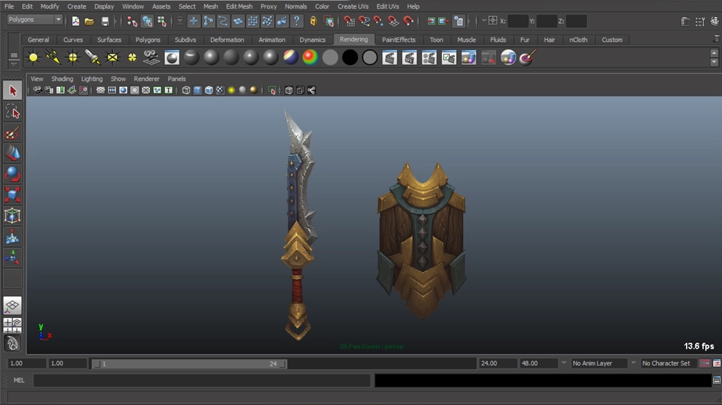Activate the Lasso Select tool
This screenshot has height=405, width=722.
(x=12, y=112)
